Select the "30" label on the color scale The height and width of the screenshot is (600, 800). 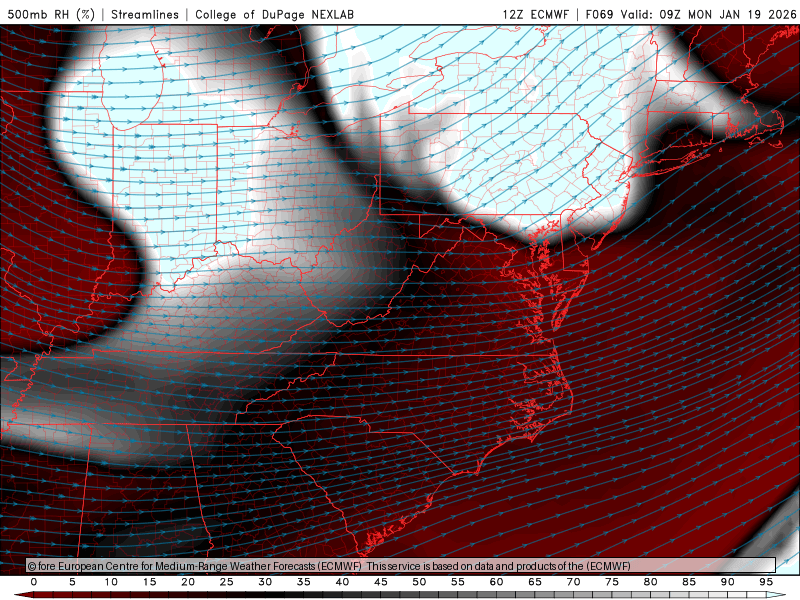265,582
